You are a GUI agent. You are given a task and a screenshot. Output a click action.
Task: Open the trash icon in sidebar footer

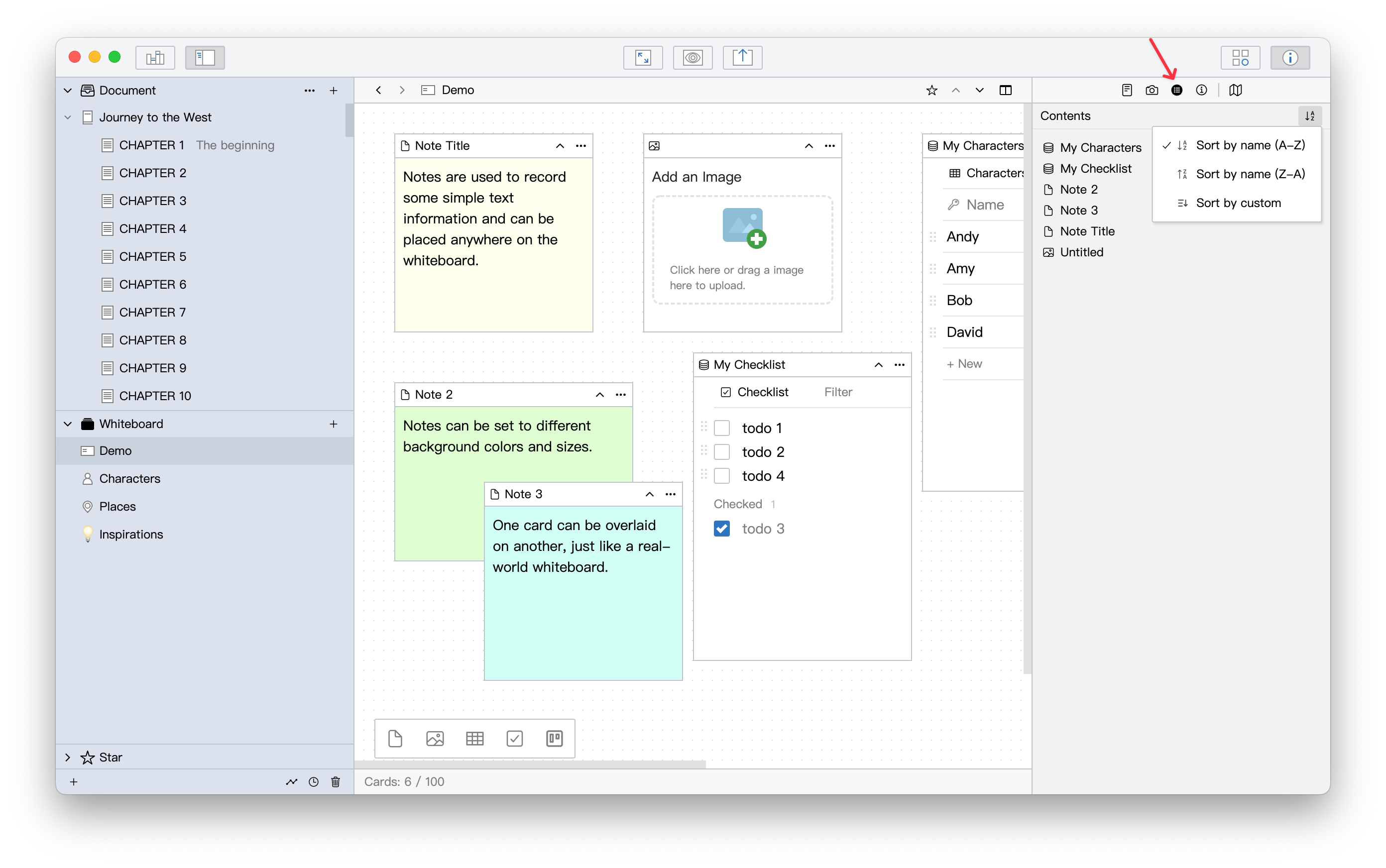click(x=336, y=781)
